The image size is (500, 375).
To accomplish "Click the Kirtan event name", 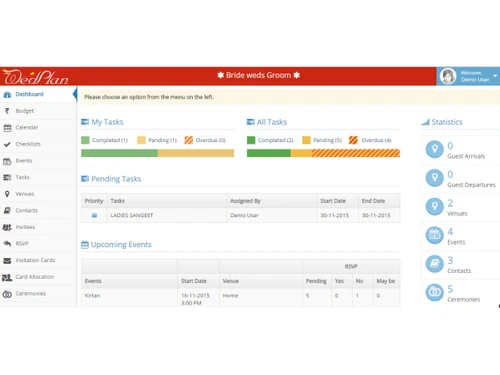I will pyautogui.click(x=92, y=296).
